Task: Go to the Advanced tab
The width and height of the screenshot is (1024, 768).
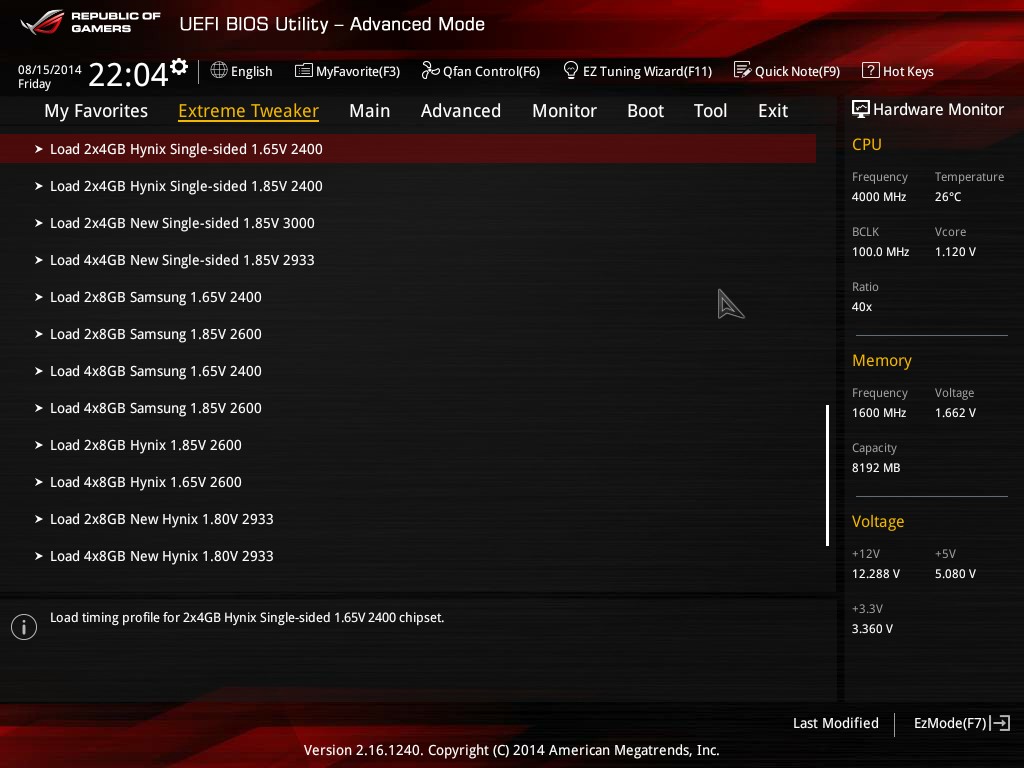Action: pyautogui.click(x=461, y=111)
